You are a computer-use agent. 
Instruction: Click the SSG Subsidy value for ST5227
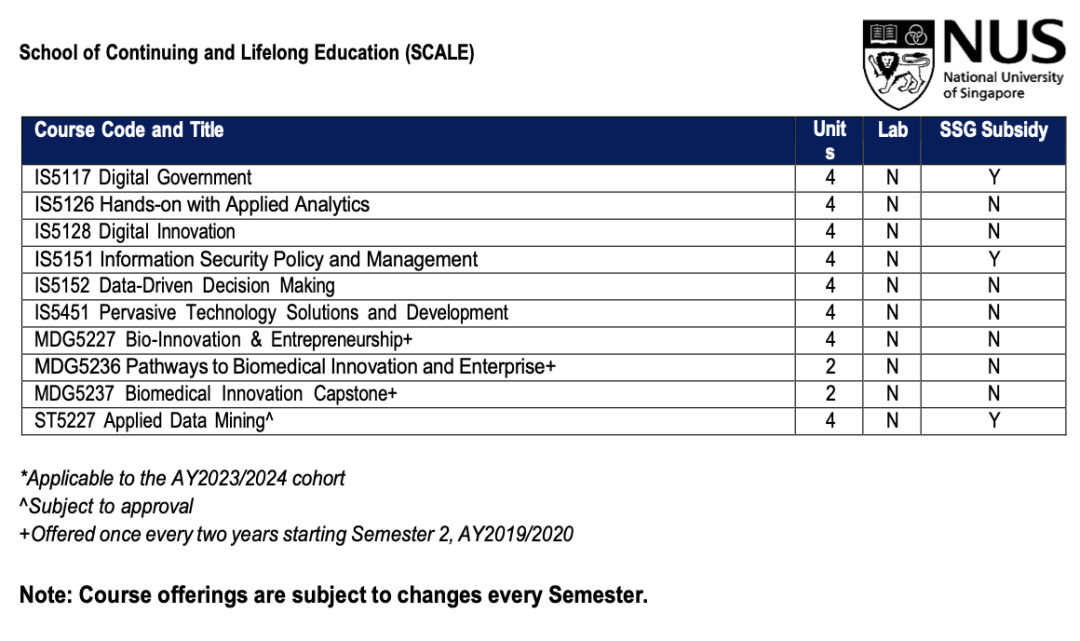(993, 421)
